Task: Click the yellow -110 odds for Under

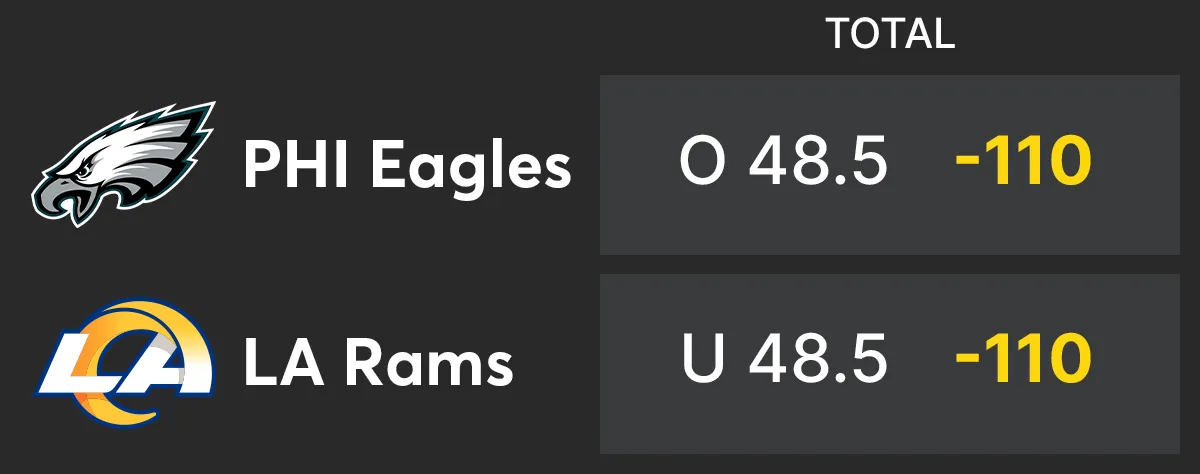Action: click(x=1021, y=359)
